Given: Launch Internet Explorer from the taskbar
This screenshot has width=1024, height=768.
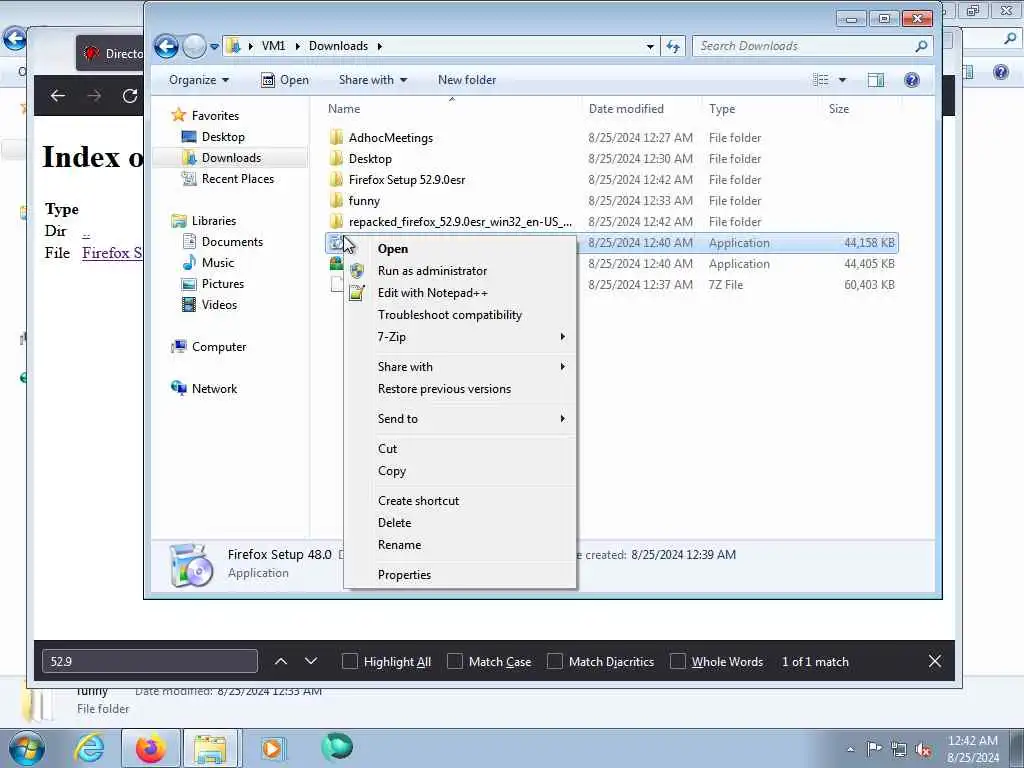Looking at the screenshot, I should tap(89, 748).
